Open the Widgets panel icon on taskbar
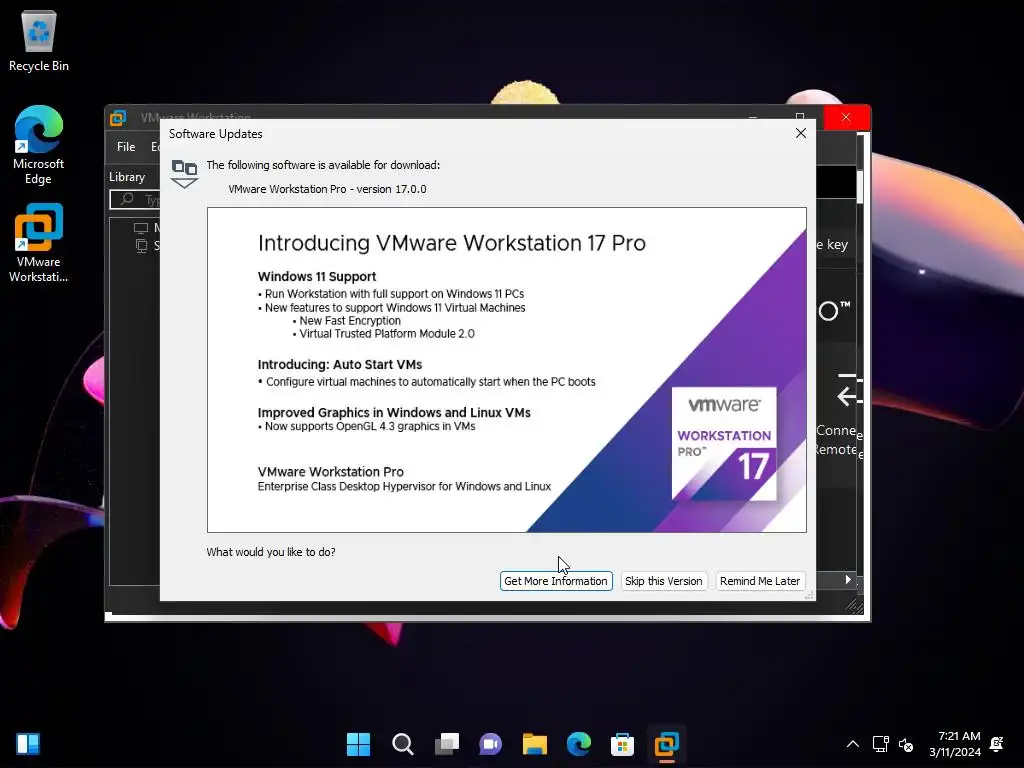Image resolution: width=1024 pixels, height=768 pixels. point(28,744)
